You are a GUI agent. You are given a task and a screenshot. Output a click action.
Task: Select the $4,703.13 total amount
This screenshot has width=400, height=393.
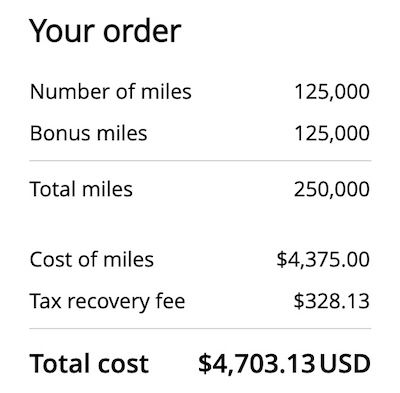click(x=257, y=364)
